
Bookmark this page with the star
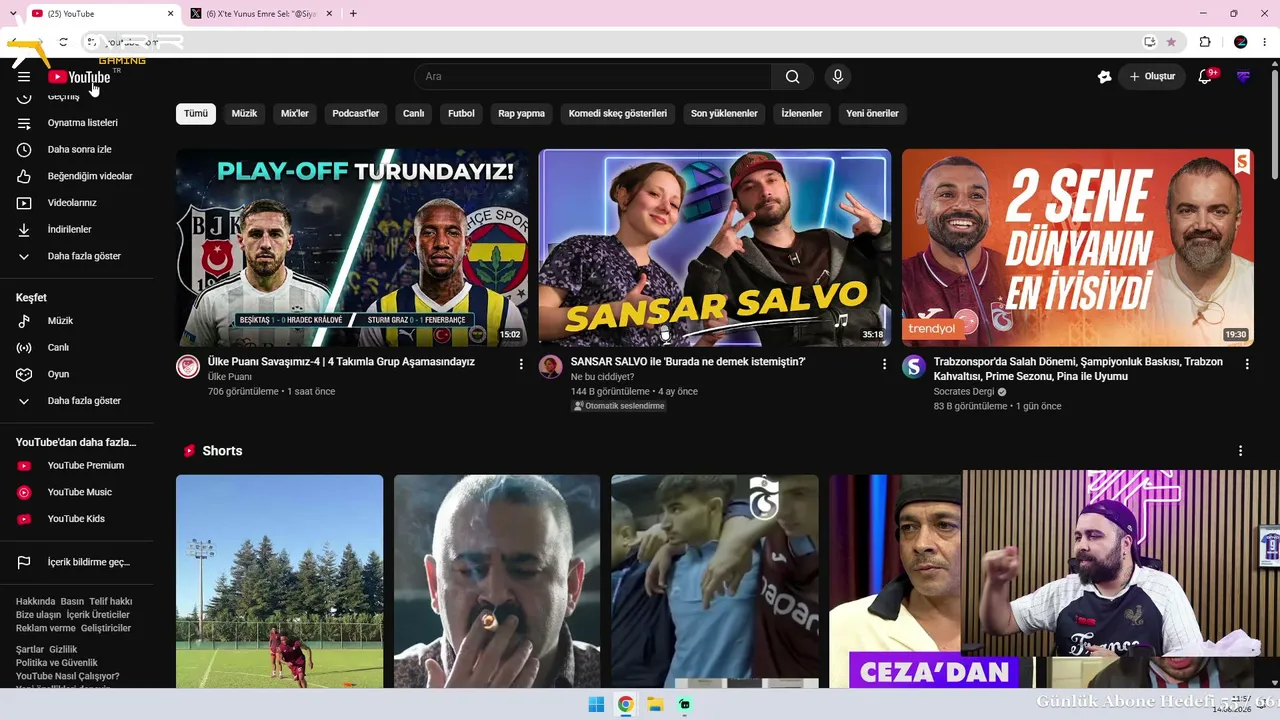click(x=1171, y=42)
